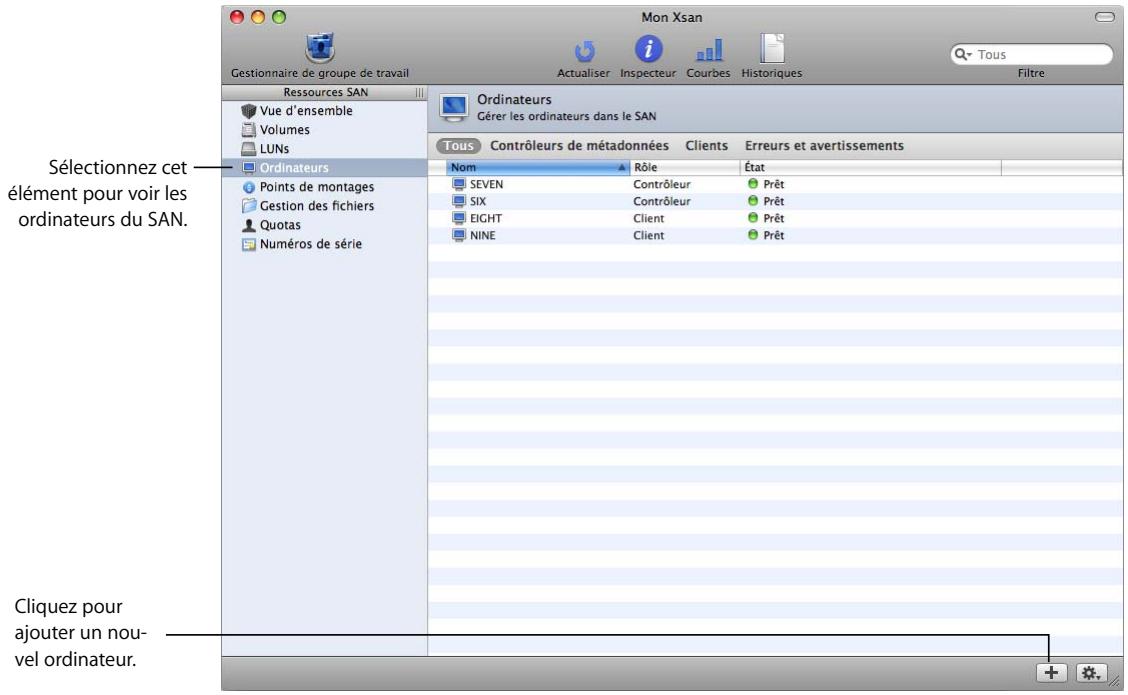Click the Vue d'ensemble cube icon
Image resolution: width=1128 pixels, height=695 pixels.
(249, 111)
